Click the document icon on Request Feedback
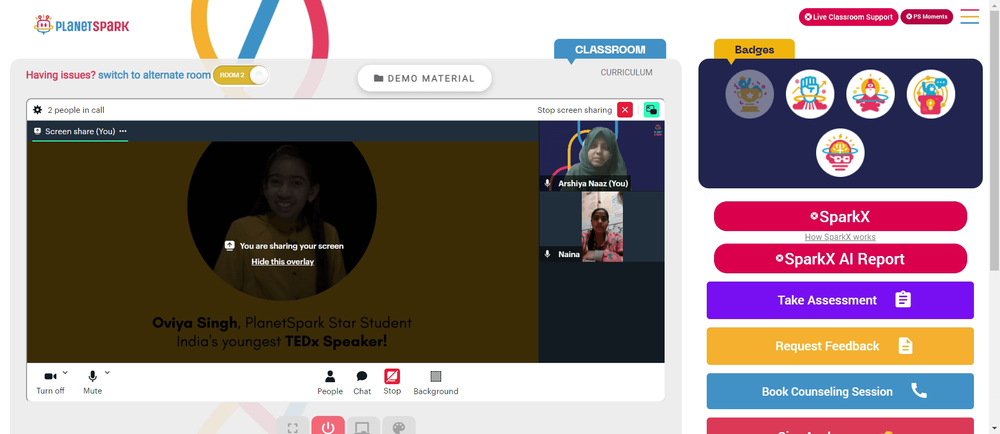 tap(906, 345)
